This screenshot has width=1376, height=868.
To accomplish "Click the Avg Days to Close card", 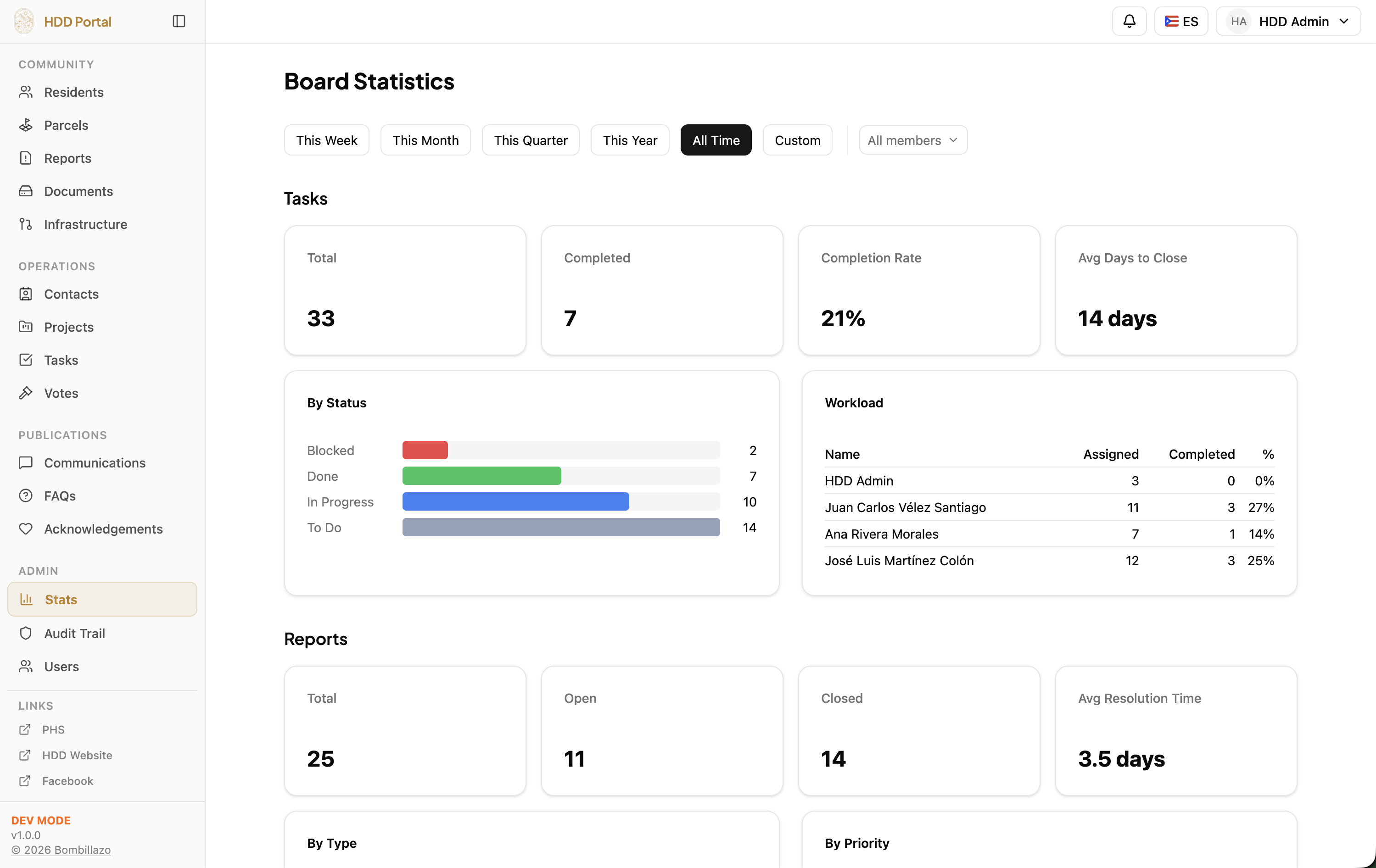I will coord(1176,291).
